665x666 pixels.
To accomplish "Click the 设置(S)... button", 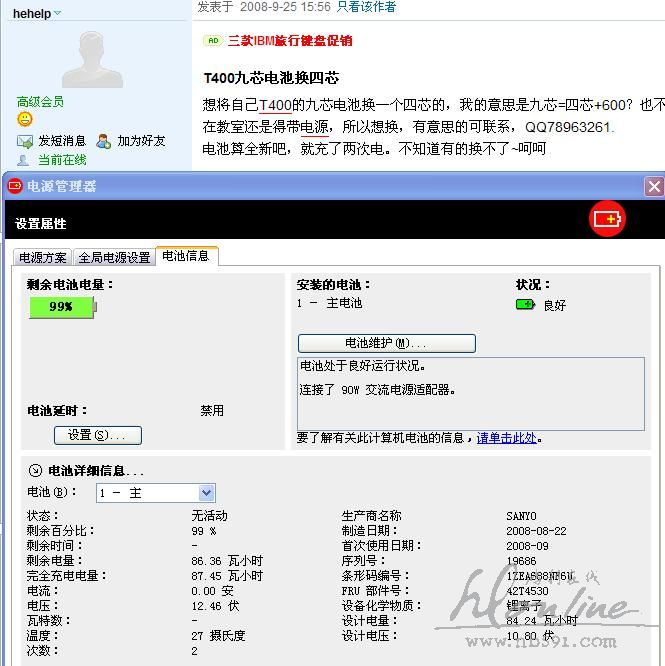I will coord(98,435).
